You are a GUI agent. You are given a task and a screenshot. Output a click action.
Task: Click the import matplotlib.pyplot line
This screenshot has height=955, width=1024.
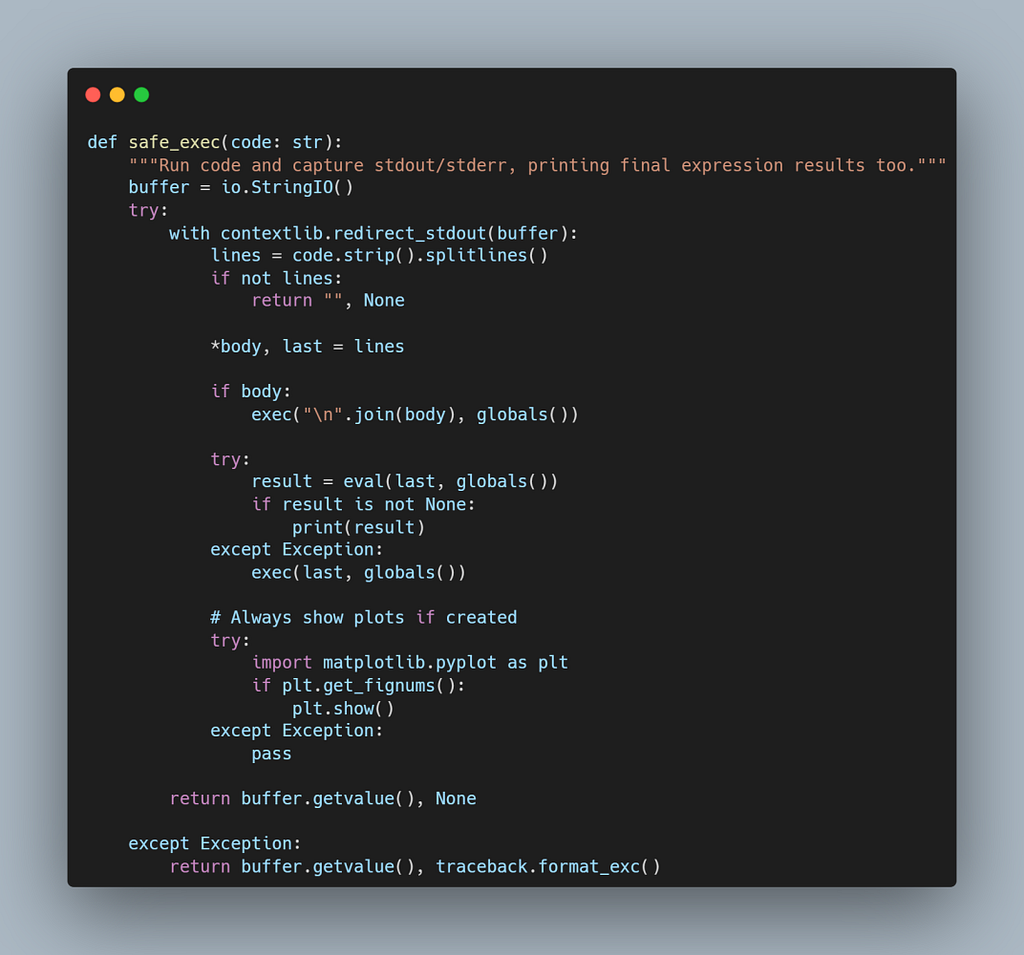(410, 662)
